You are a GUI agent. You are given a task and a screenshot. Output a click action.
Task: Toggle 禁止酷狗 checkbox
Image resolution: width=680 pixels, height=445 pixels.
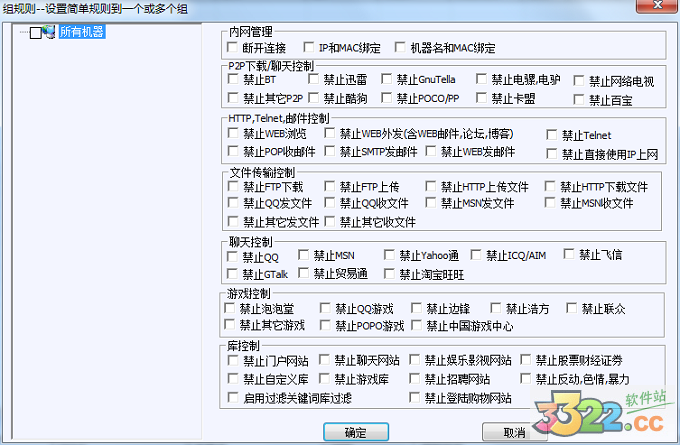tap(313, 98)
